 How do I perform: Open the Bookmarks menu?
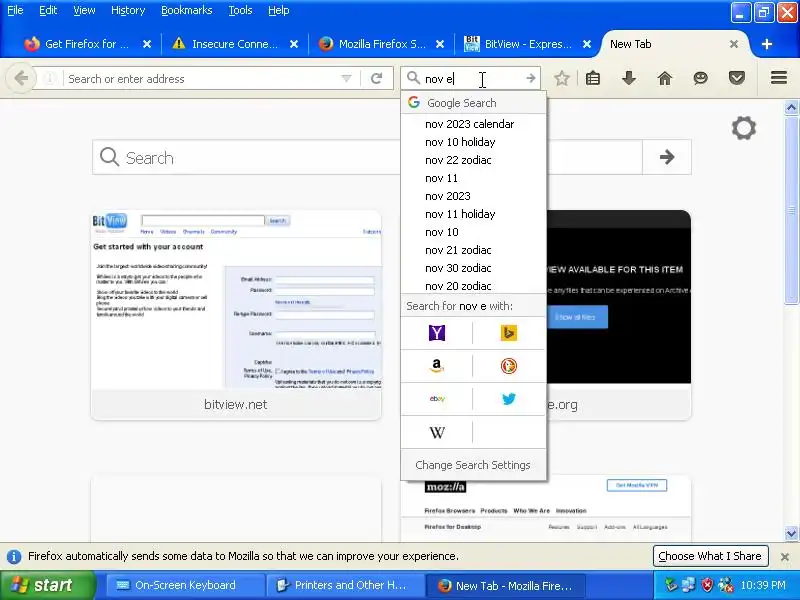[x=187, y=10]
